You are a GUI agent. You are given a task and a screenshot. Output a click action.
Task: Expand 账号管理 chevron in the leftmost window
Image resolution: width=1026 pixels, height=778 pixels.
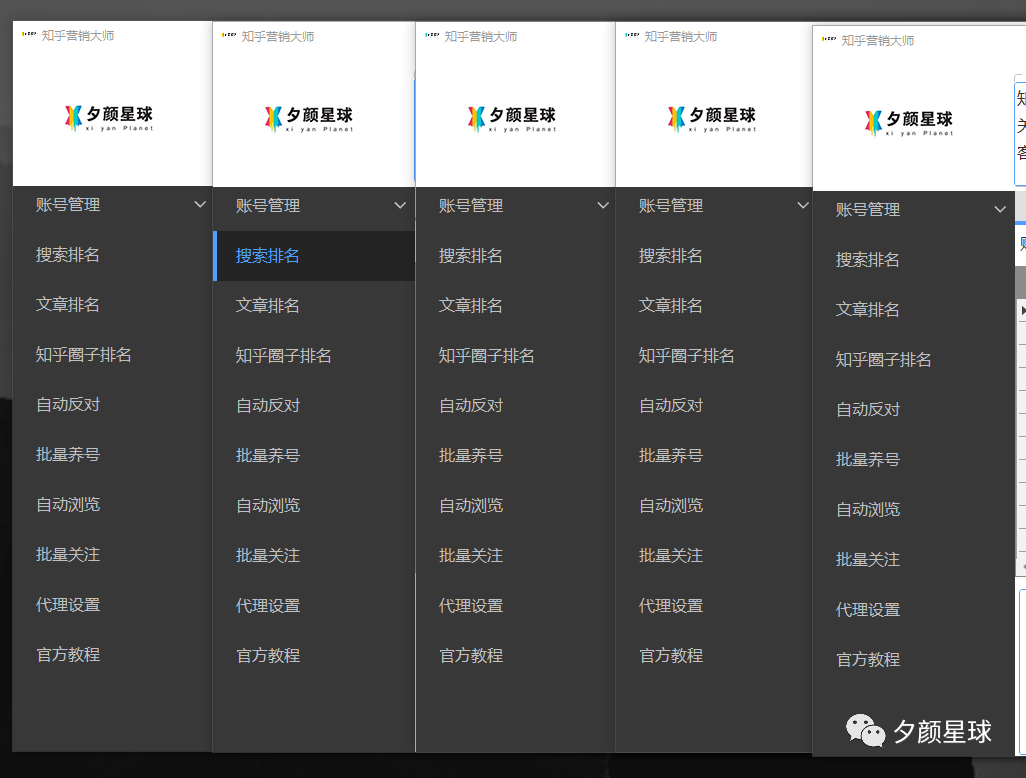point(200,204)
